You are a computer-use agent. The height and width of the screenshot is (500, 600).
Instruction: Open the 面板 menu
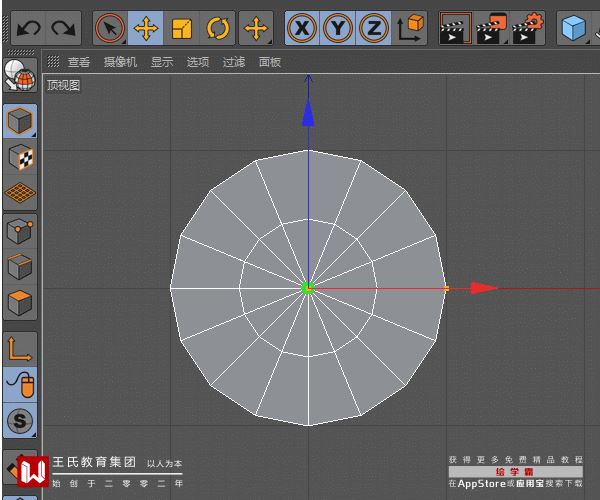[x=270, y=62]
